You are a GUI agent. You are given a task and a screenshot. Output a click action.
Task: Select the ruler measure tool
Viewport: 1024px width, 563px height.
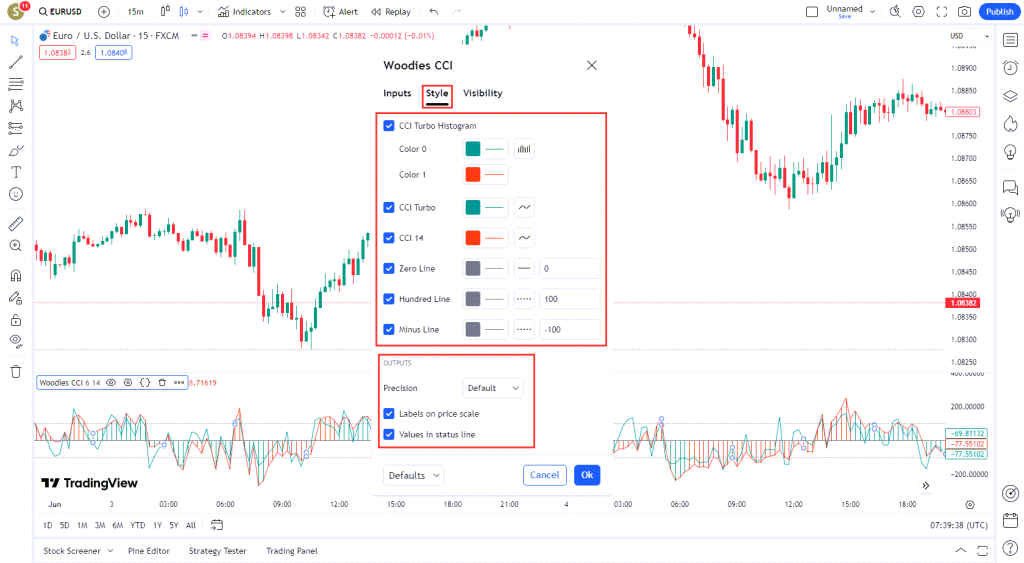(x=15, y=223)
